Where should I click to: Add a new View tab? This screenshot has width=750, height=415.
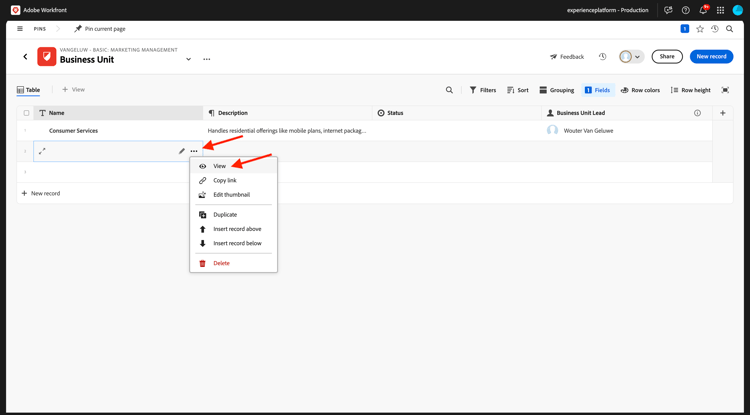click(73, 89)
